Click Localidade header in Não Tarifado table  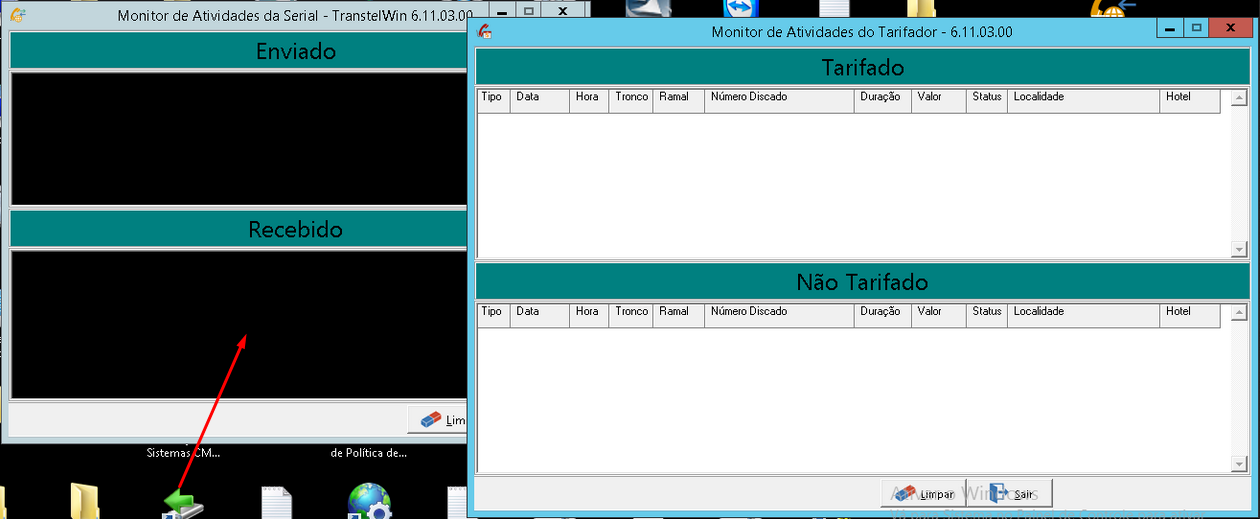[x=1084, y=315]
